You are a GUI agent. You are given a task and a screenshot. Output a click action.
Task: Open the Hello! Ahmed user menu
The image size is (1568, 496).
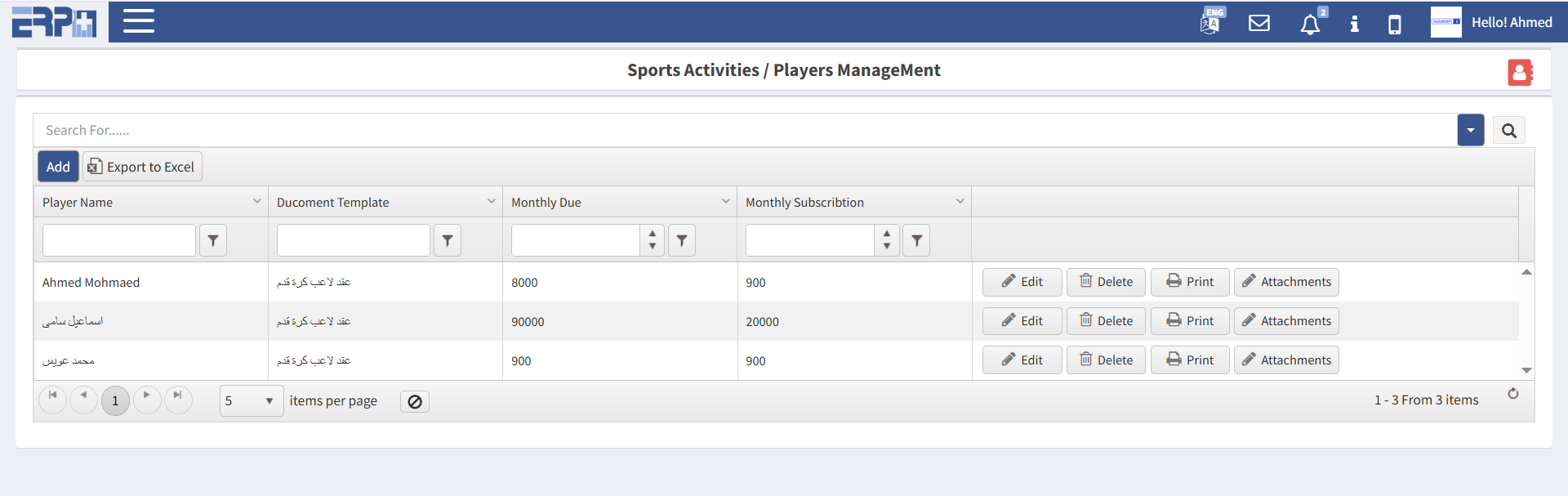tap(1511, 23)
